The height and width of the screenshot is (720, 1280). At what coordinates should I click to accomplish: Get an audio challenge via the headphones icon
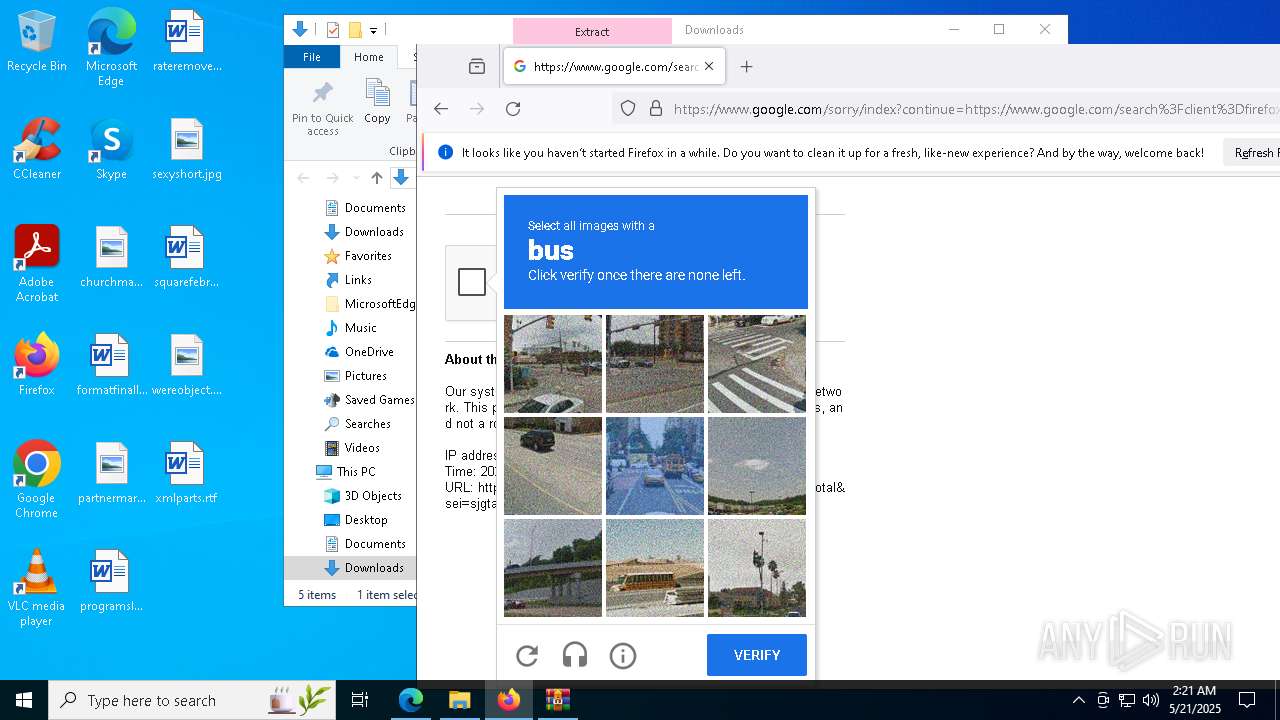click(x=575, y=656)
